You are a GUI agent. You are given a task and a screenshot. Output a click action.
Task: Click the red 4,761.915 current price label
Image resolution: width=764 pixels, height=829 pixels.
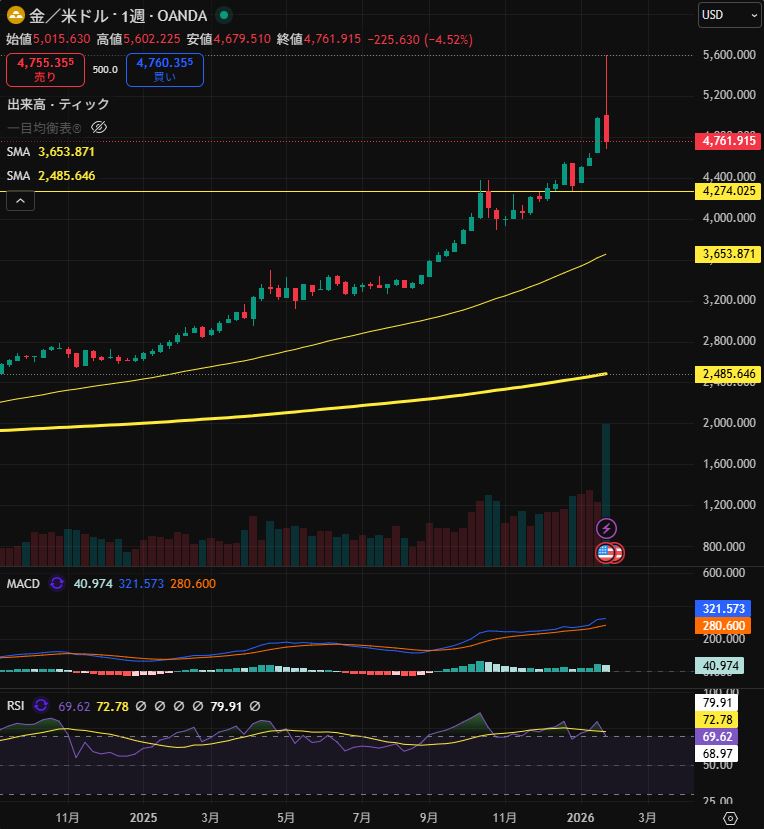[x=726, y=142]
